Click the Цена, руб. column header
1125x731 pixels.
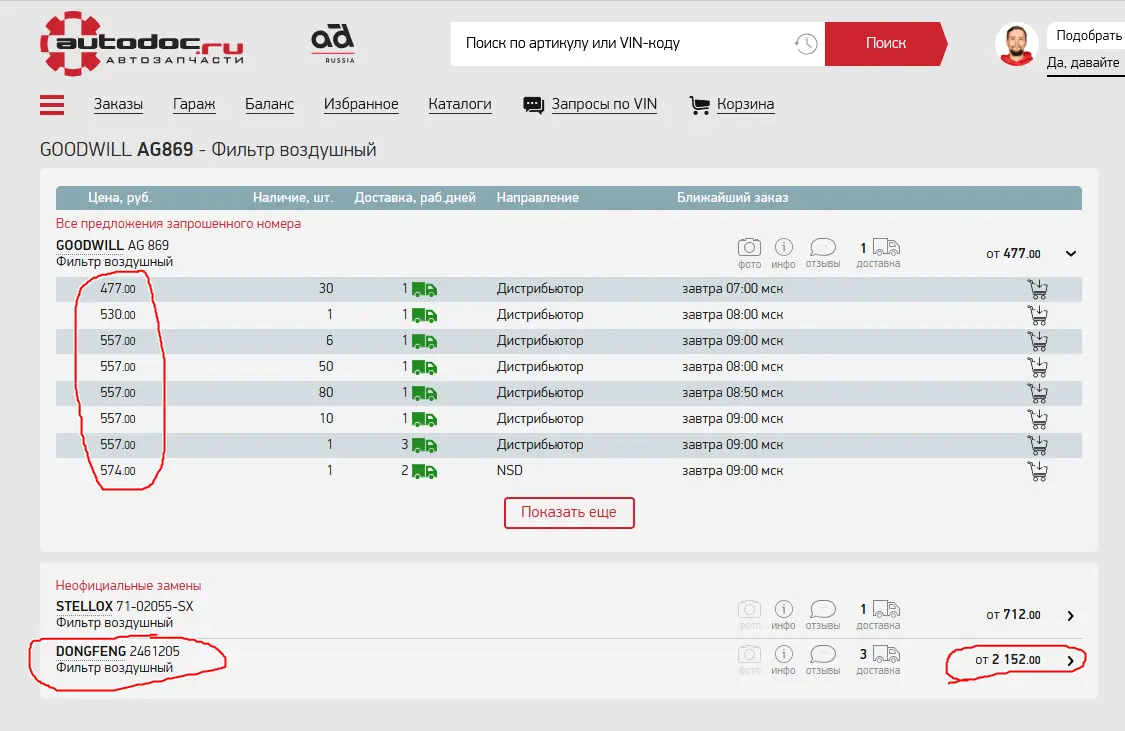click(120, 198)
